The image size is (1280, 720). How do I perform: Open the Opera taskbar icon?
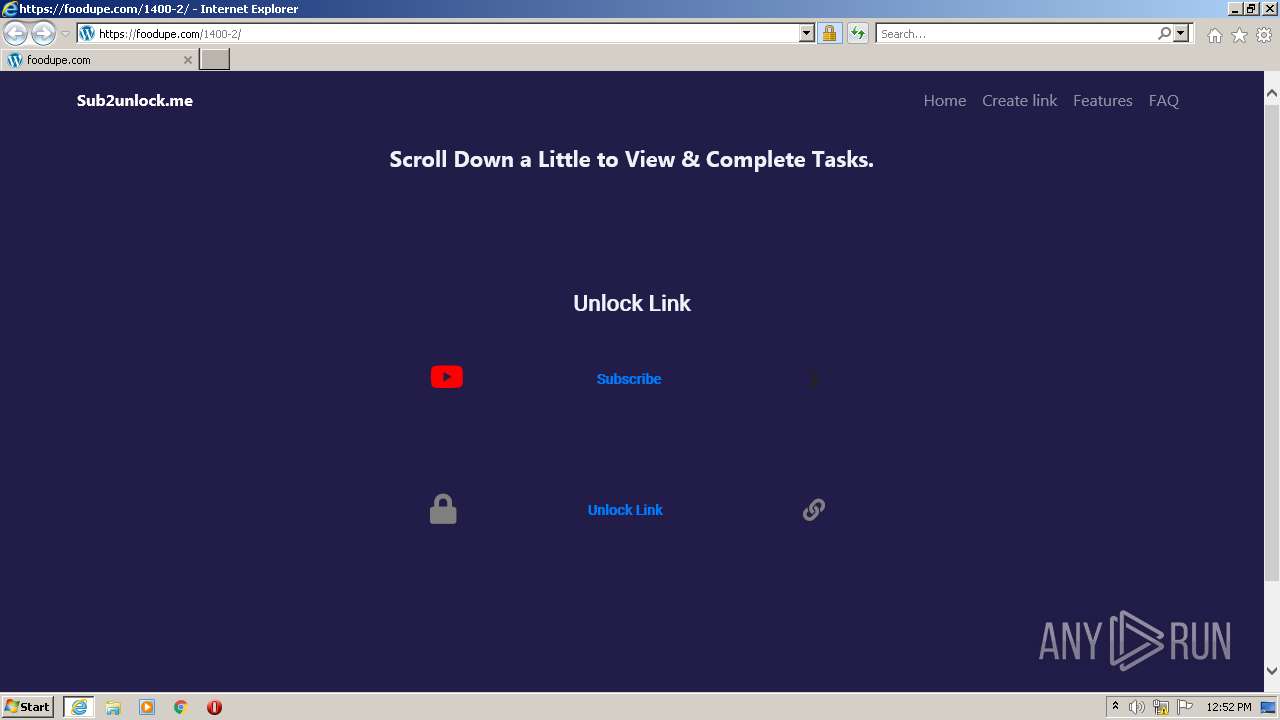(x=214, y=707)
